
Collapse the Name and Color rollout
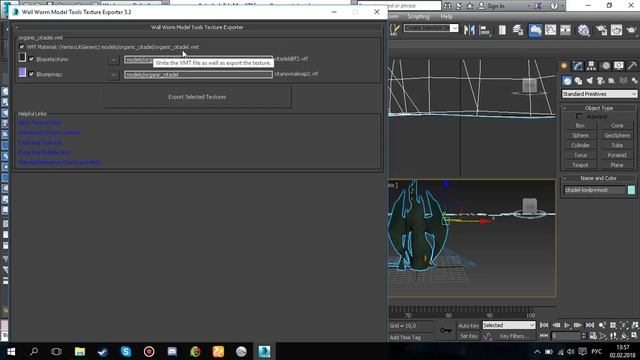point(599,178)
